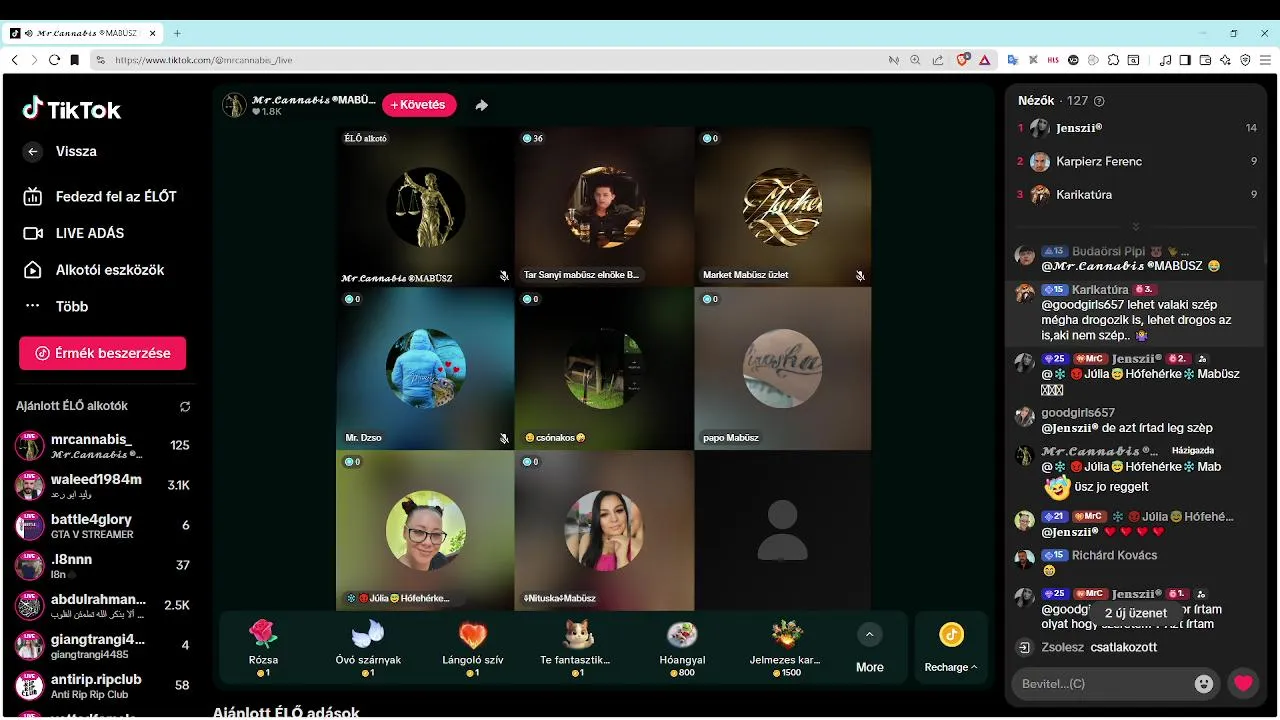Expand More gifts
1280x720 pixels.
click(x=870, y=648)
